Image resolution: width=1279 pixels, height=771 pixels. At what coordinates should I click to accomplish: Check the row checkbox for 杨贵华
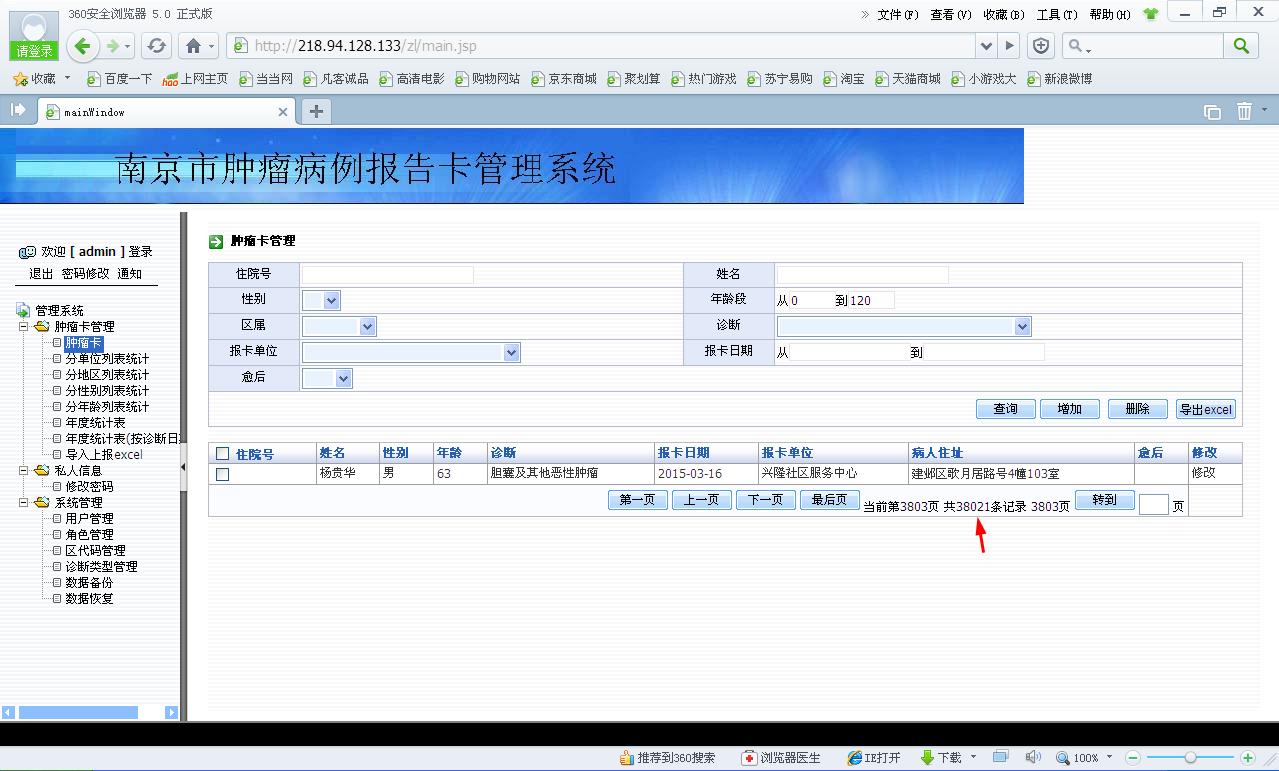pos(223,474)
